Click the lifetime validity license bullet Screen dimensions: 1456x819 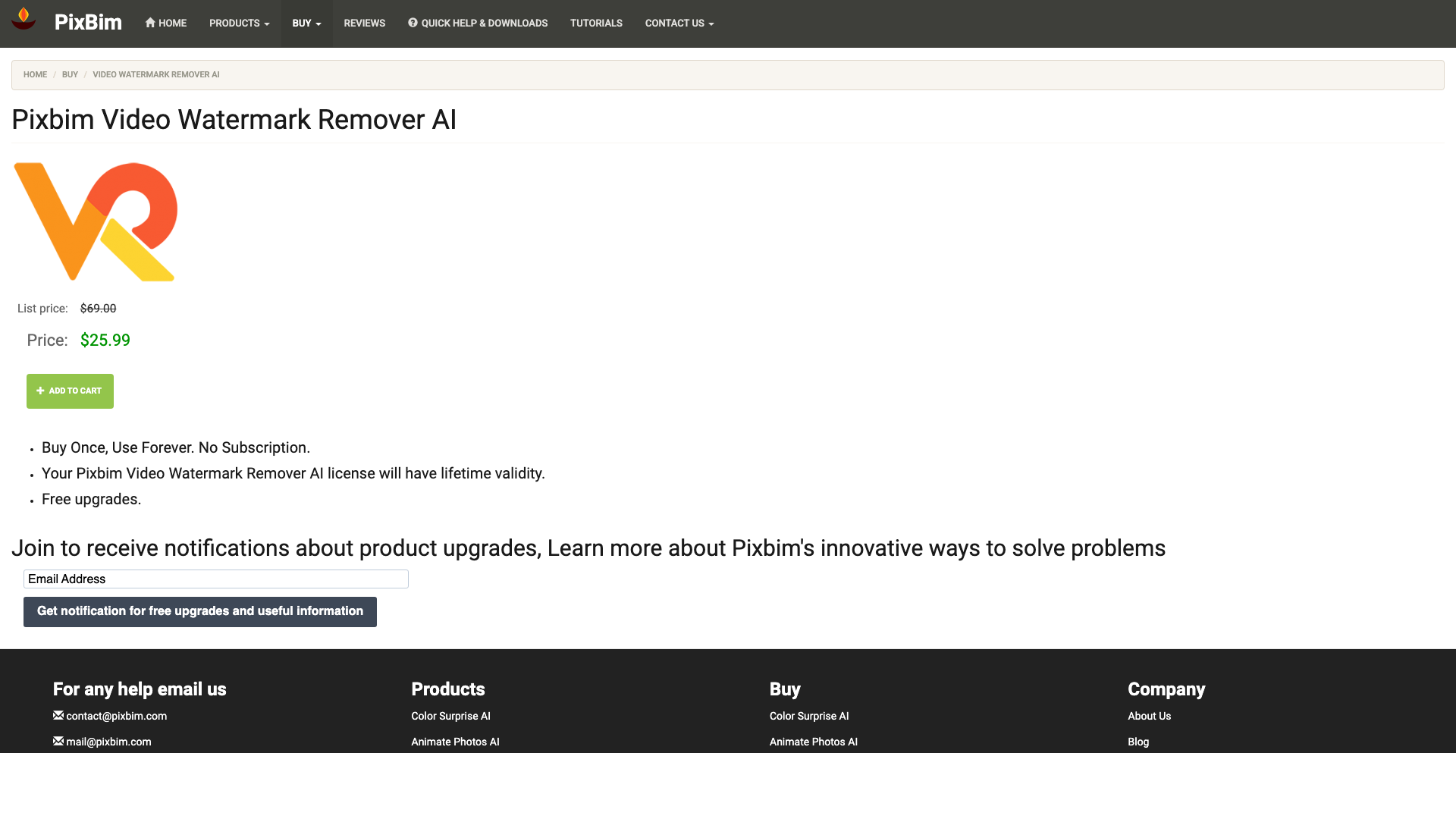tap(293, 473)
